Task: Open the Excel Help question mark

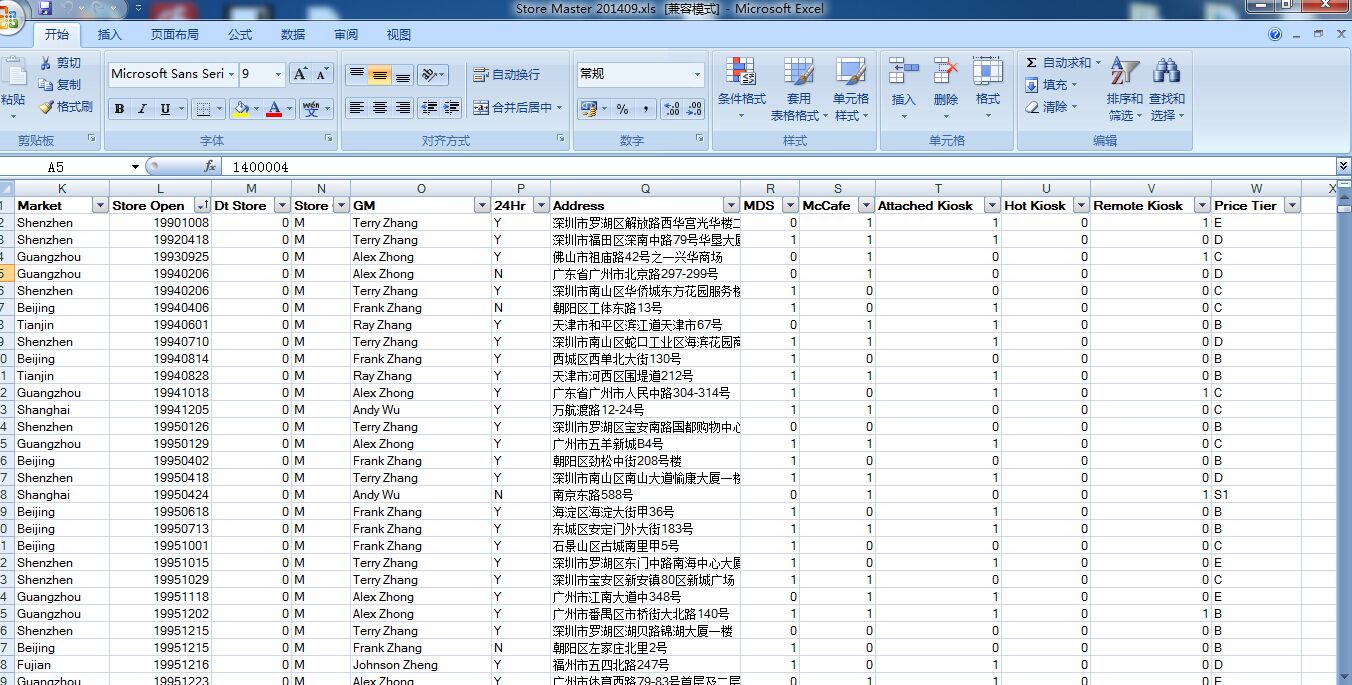Action: click(x=1275, y=35)
